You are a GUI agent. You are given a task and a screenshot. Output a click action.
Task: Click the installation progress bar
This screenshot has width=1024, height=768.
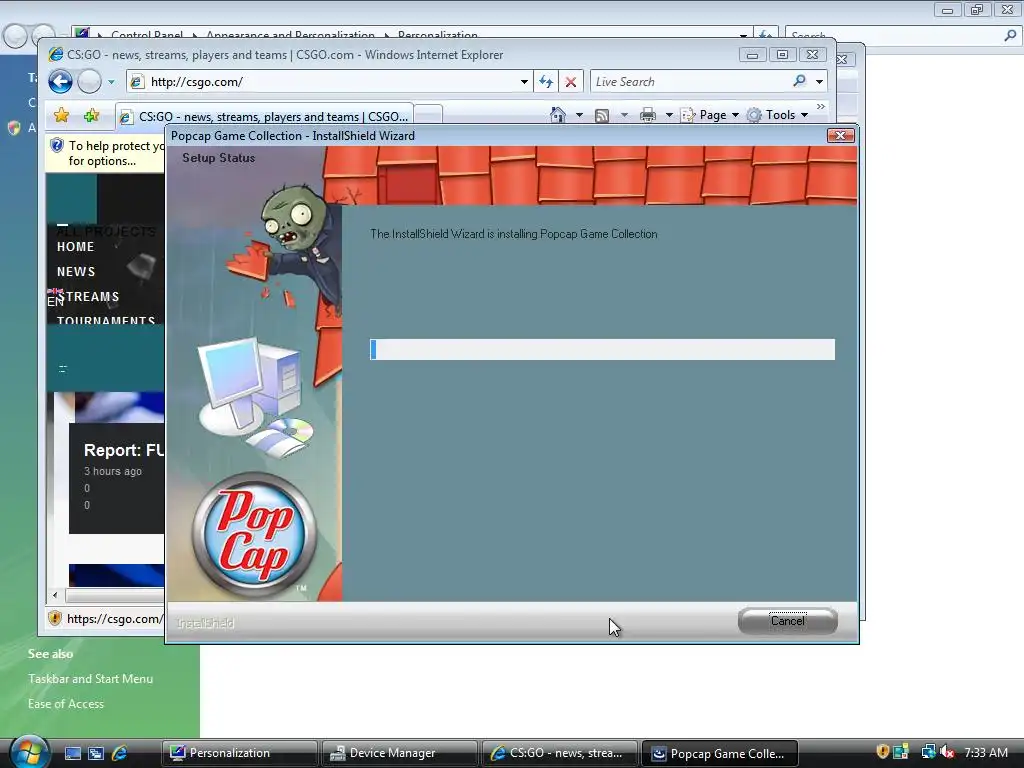602,349
